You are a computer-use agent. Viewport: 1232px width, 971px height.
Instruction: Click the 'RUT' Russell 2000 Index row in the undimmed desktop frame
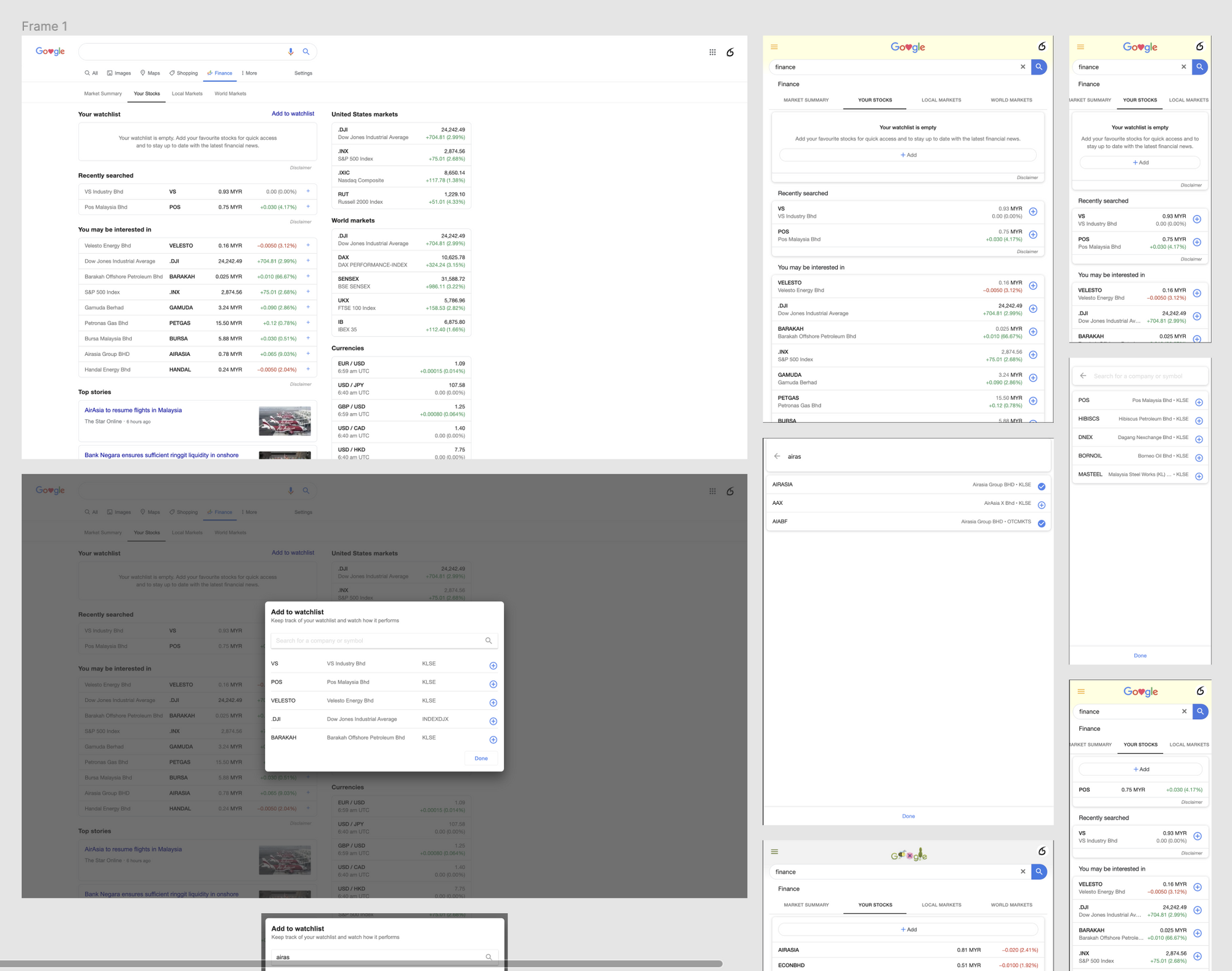pyautogui.click(x=401, y=198)
